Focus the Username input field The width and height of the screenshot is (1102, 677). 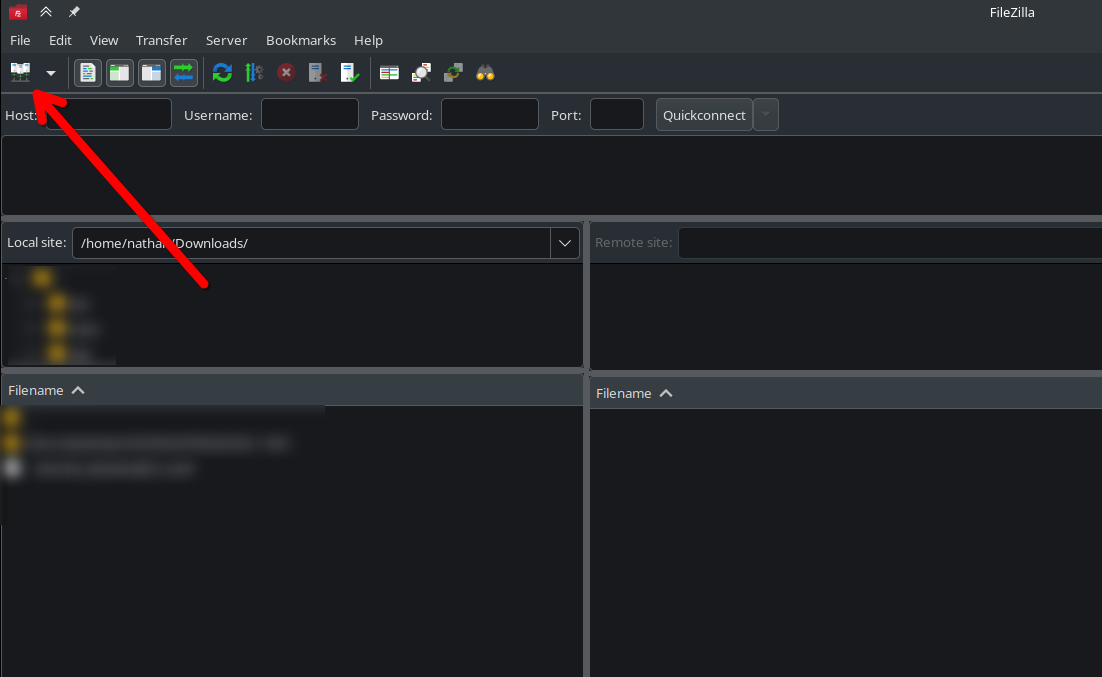[310, 115]
